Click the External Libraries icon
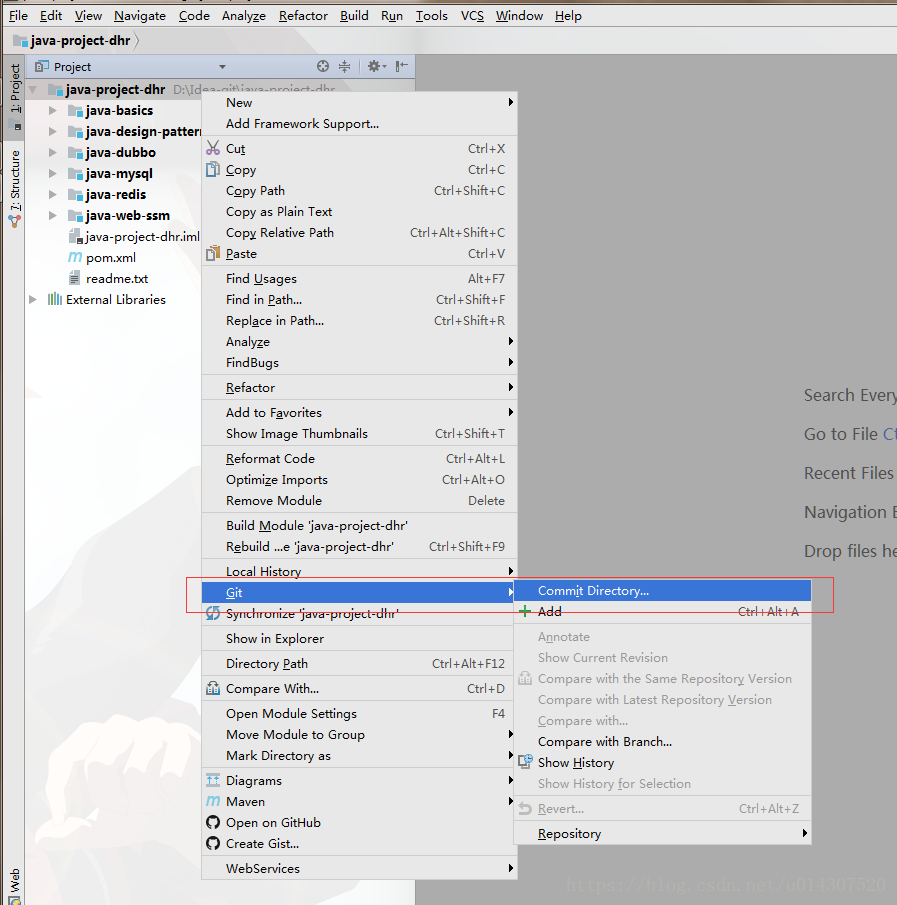Viewport: 897px width, 905px height. point(55,299)
